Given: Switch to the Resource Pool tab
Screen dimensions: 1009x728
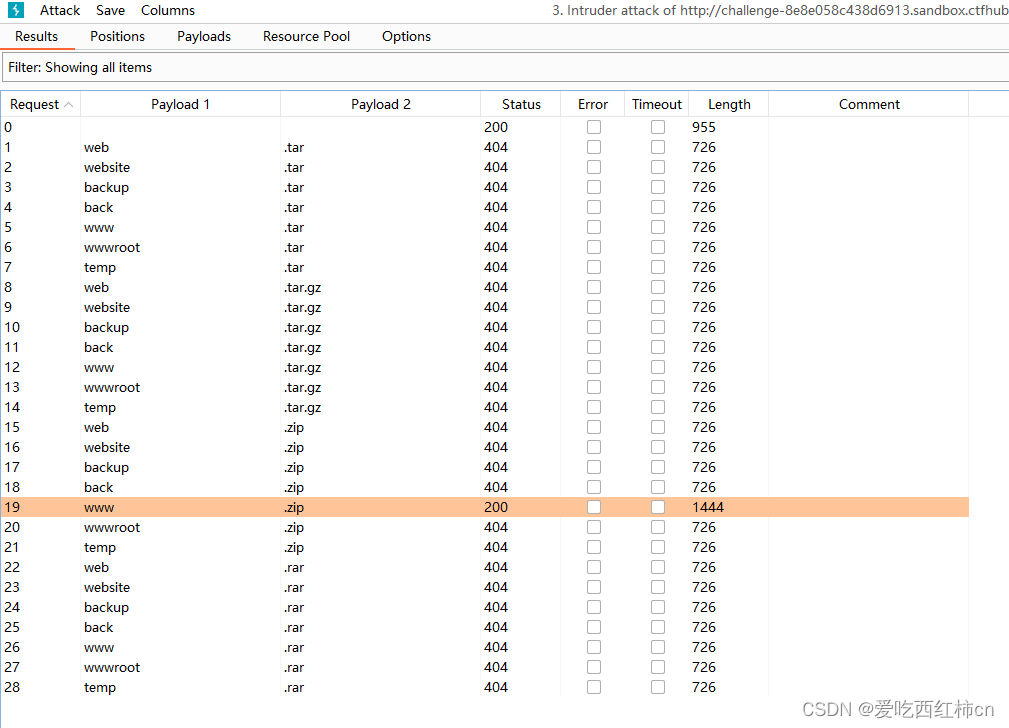Looking at the screenshot, I should coord(306,37).
